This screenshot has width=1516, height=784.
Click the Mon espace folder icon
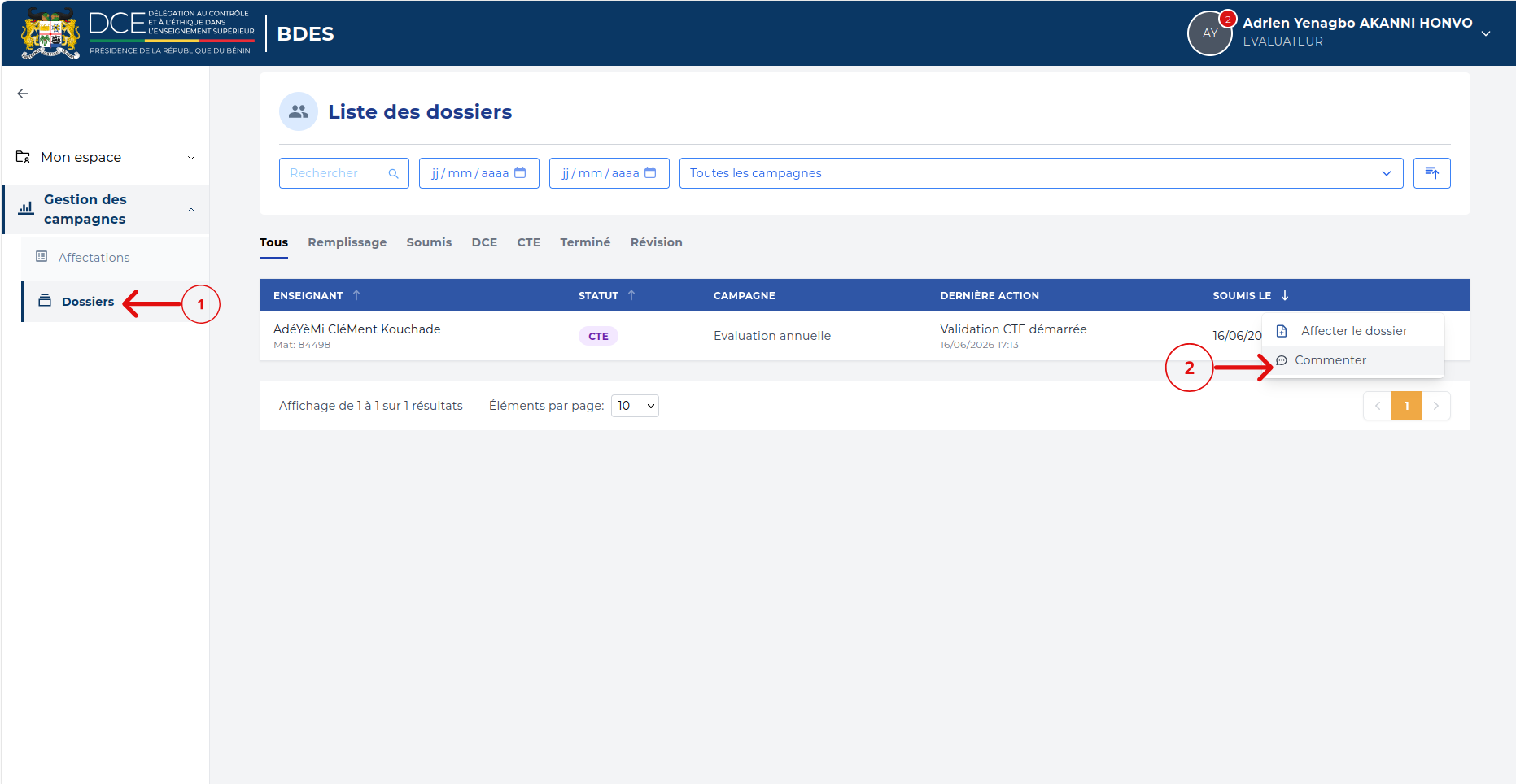coord(24,157)
